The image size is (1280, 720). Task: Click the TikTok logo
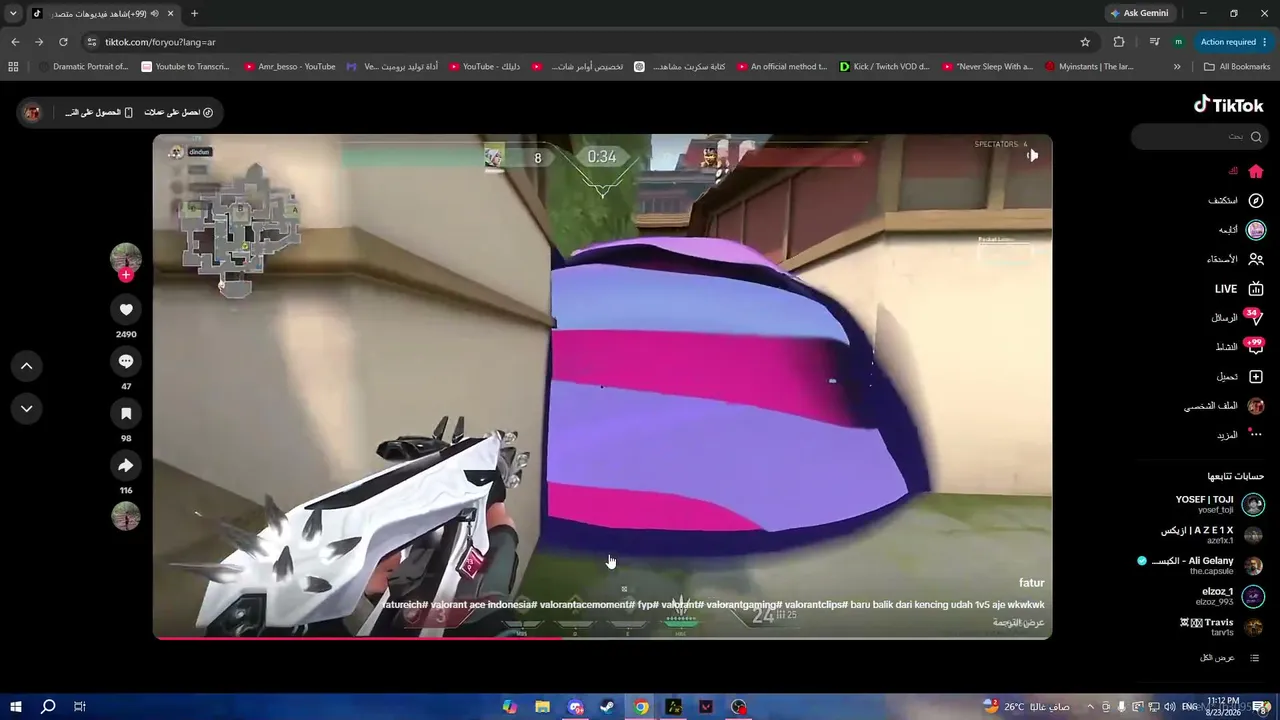[1228, 105]
